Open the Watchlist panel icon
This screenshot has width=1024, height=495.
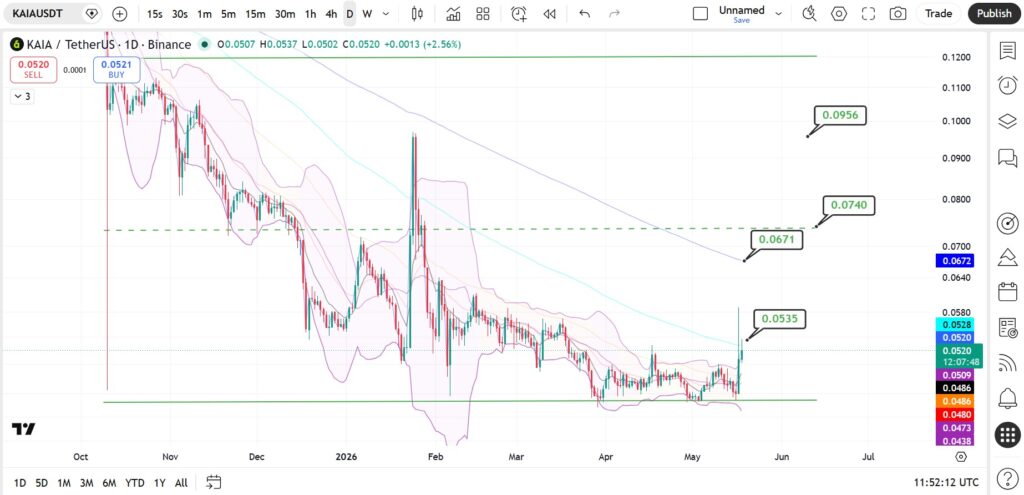pyautogui.click(x=1008, y=50)
